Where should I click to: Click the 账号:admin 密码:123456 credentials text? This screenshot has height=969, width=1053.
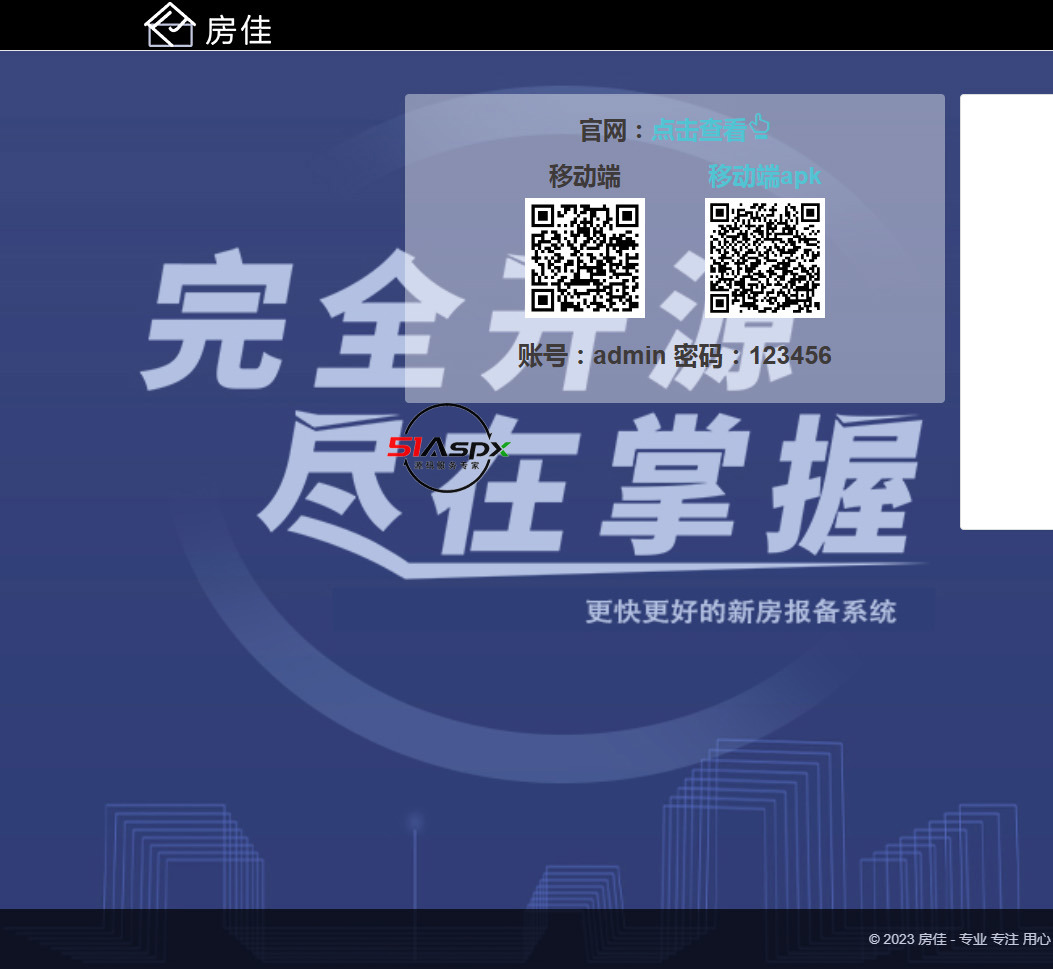(675, 356)
